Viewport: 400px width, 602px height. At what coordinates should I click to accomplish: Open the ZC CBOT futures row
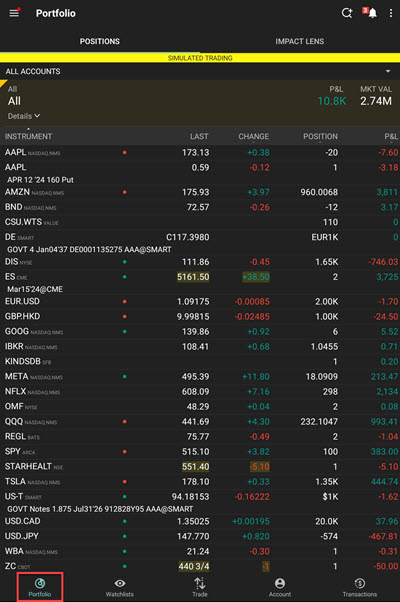[200, 566]
